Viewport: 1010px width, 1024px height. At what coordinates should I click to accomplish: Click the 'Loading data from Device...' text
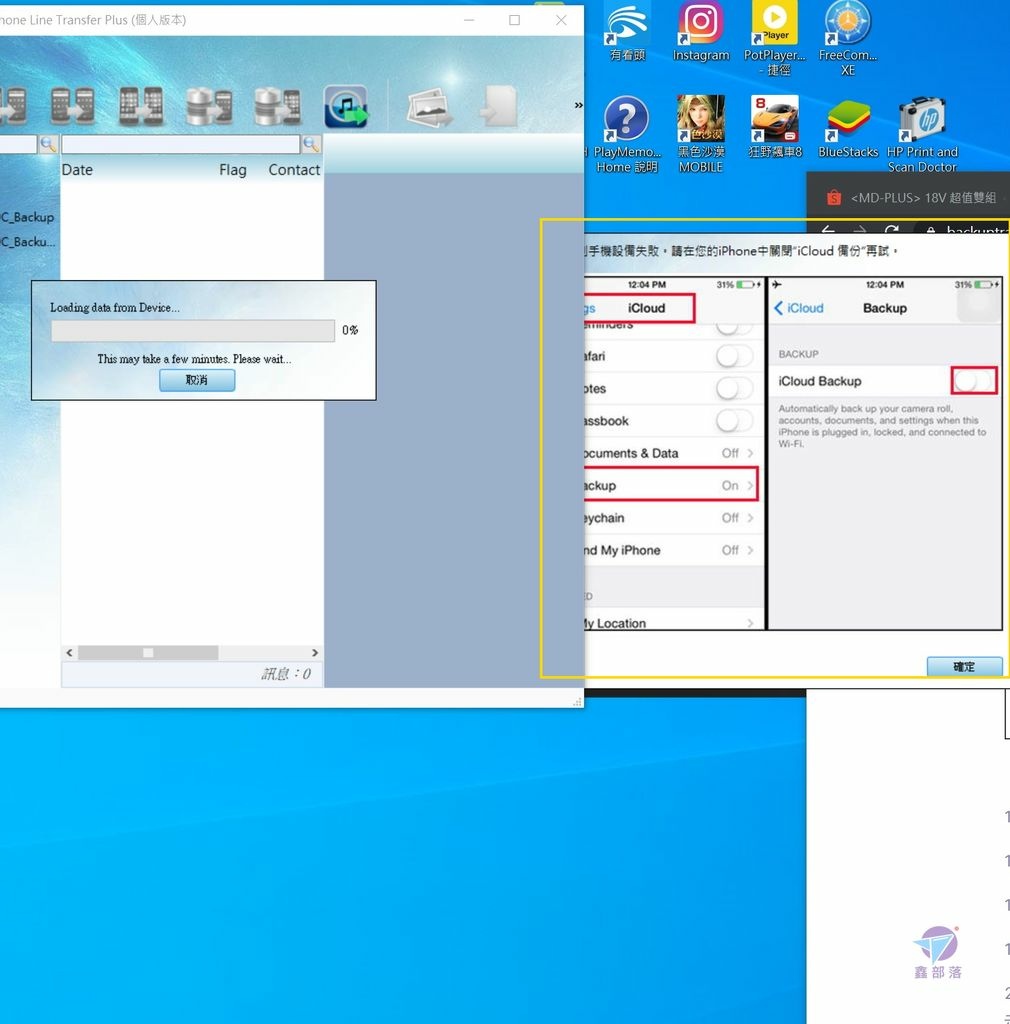[x=115, y=307]
